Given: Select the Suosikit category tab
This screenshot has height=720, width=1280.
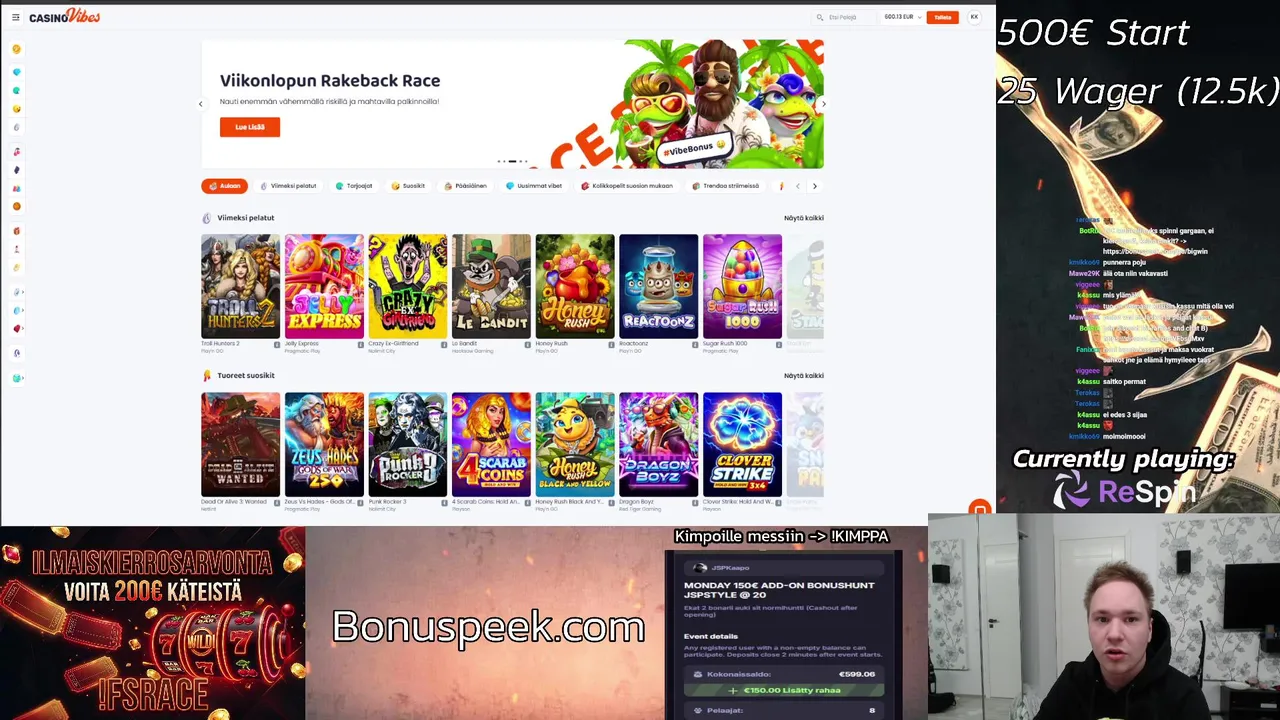Looking at the screenshot, I should 408,186.
